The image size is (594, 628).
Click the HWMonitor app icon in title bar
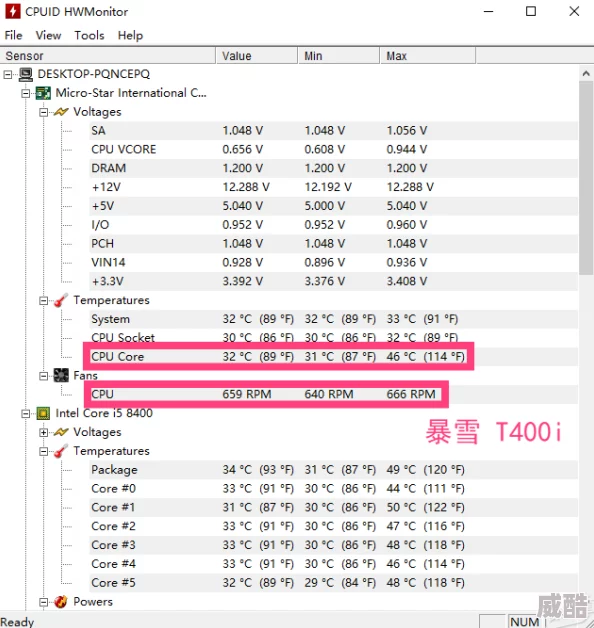pos(12,11)
